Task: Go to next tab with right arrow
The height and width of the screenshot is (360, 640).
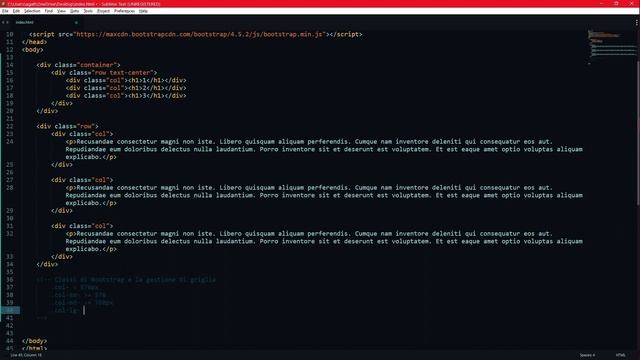Action: coord(7,22)
